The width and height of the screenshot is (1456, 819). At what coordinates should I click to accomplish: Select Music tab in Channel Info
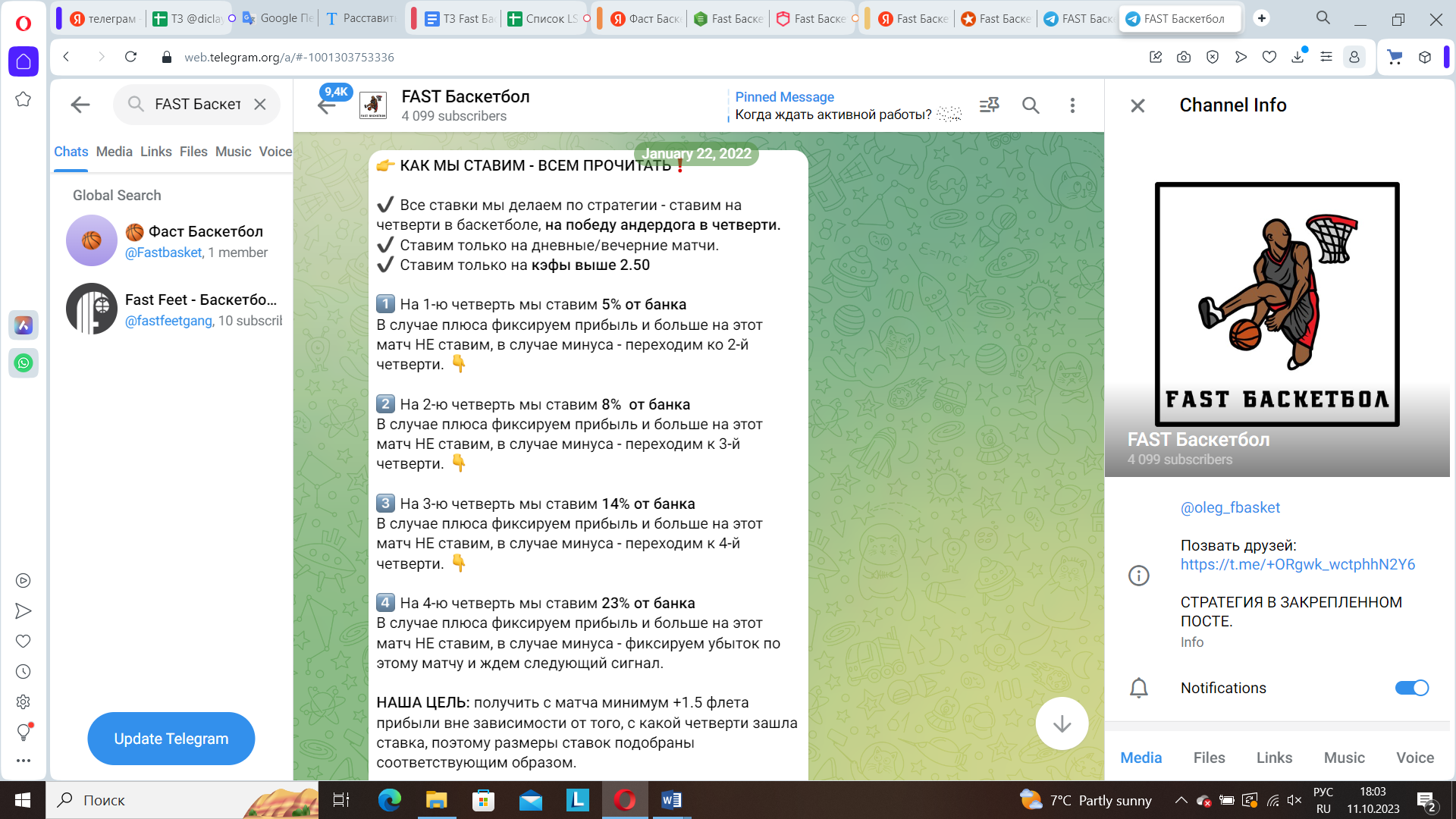(x=1344, y=758)
